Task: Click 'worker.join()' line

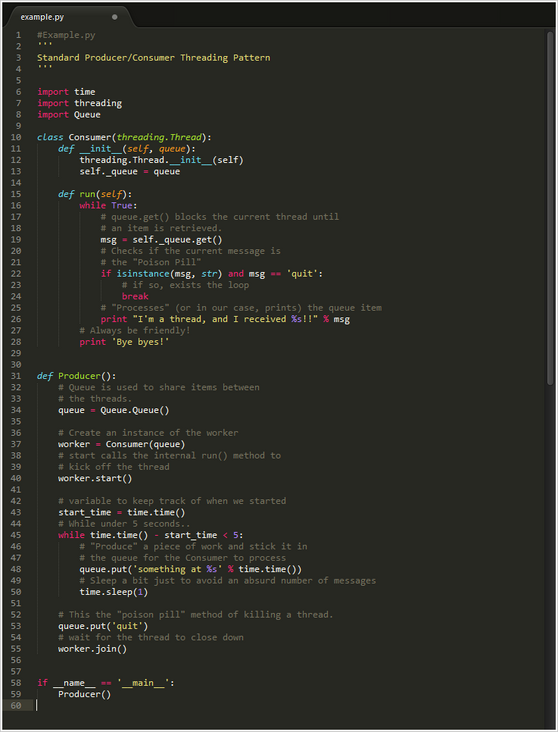Action: [x=92, y=649]
